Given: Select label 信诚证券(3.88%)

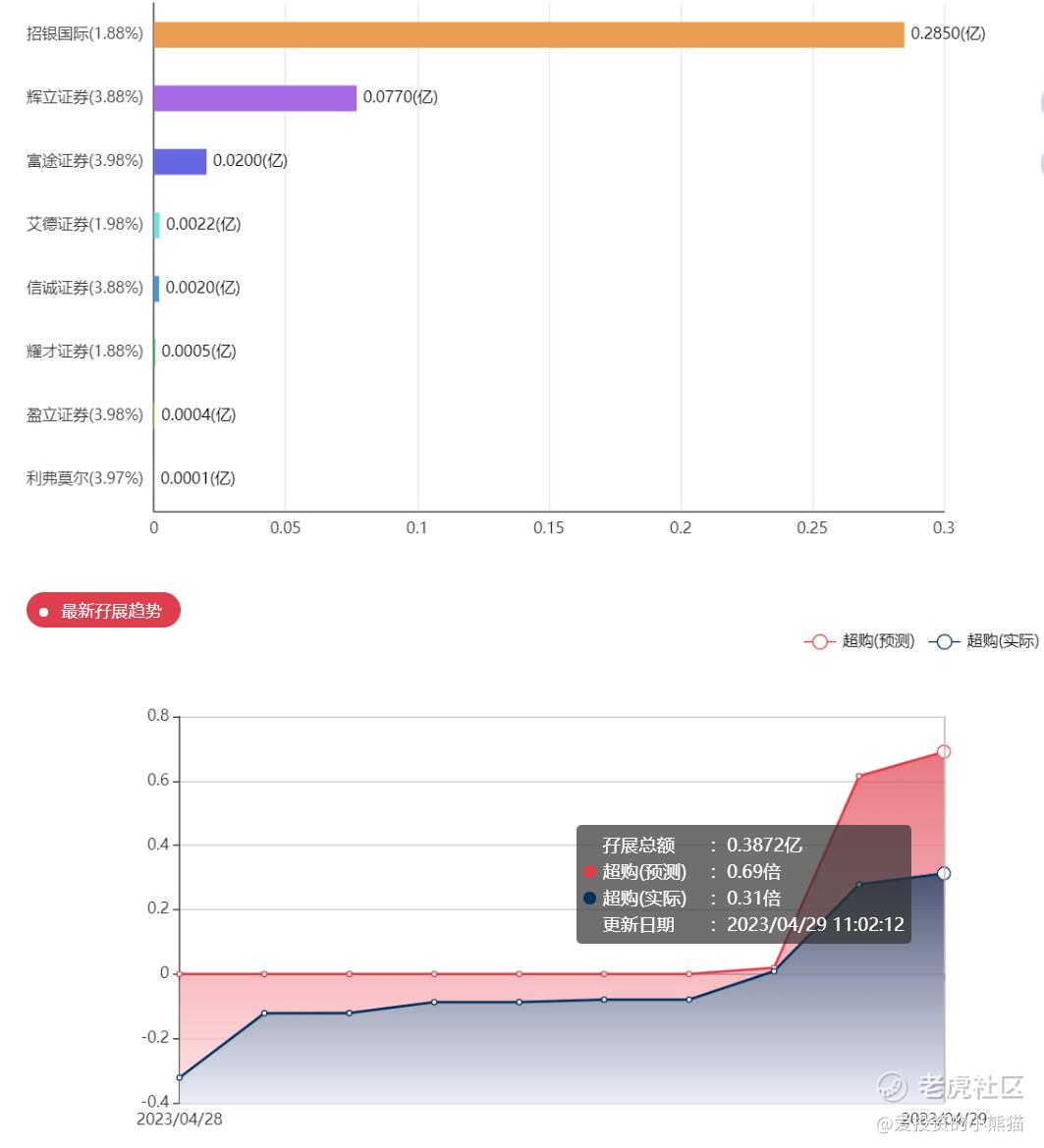Looking at the screenshot, I should tap(84, 288).
